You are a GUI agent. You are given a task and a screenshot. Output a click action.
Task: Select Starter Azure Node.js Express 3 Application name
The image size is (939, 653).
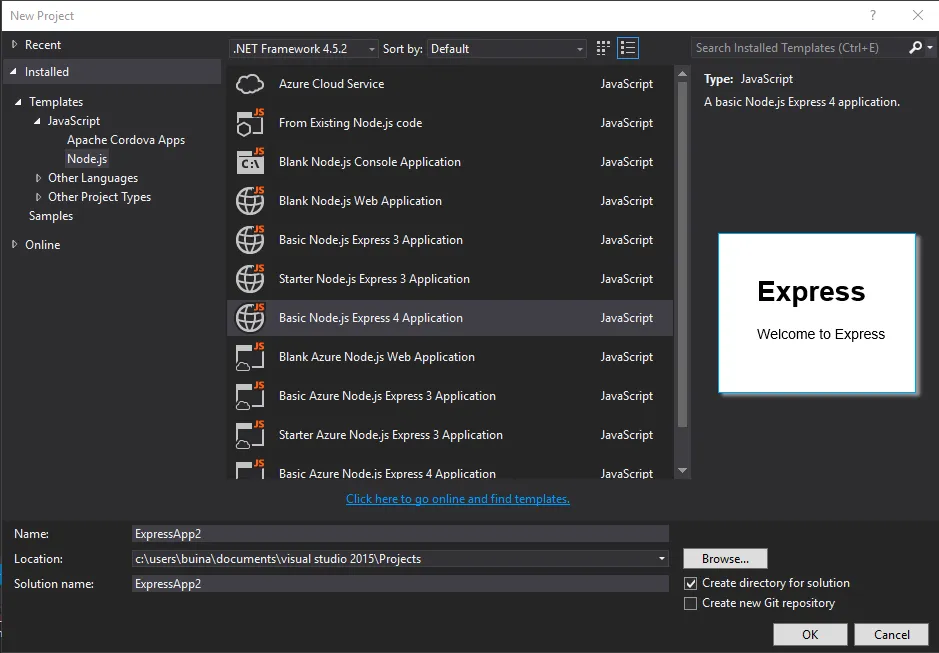(390, 435)
